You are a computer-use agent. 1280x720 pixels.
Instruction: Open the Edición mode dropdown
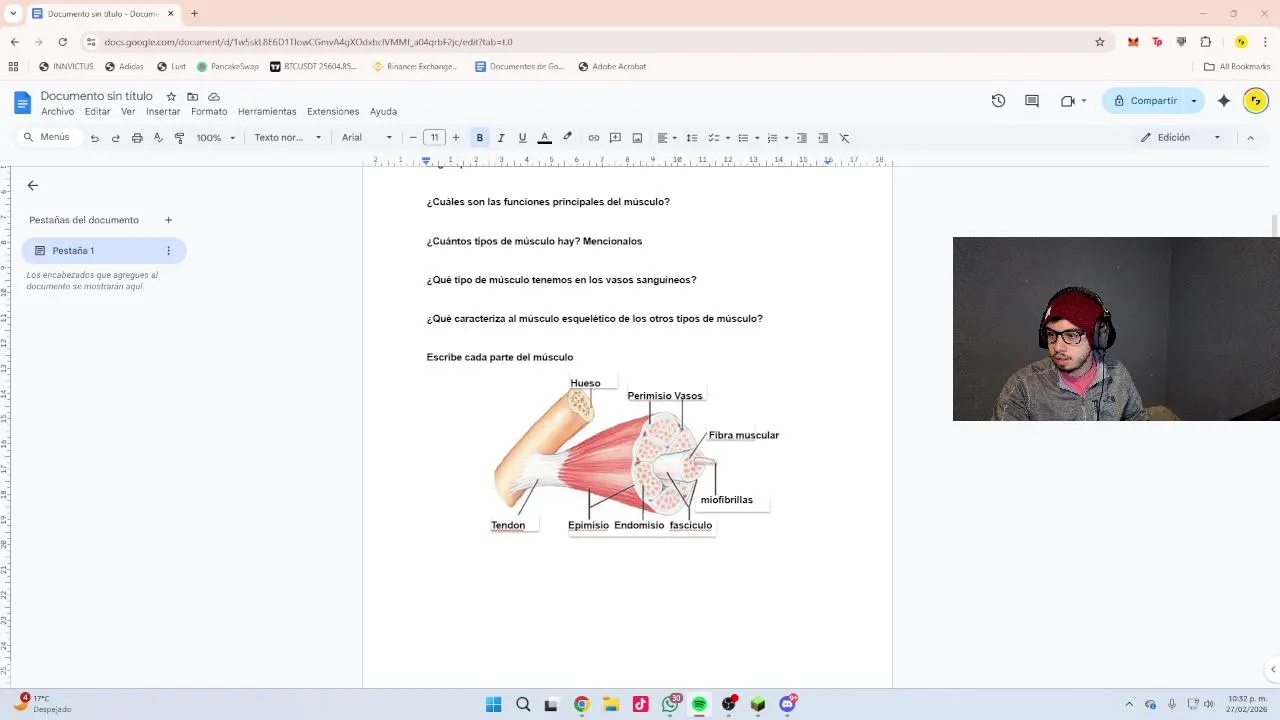[x=1181, y=138]
